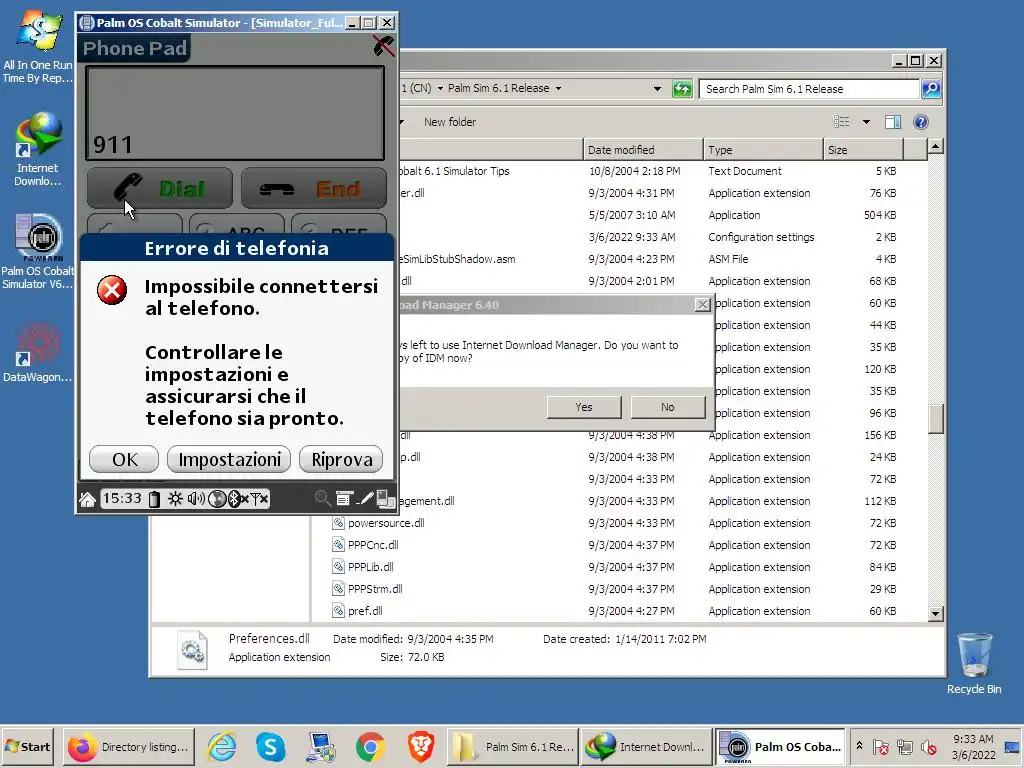Sort files by Size column

pyautogui.click(x=863, y=150)
